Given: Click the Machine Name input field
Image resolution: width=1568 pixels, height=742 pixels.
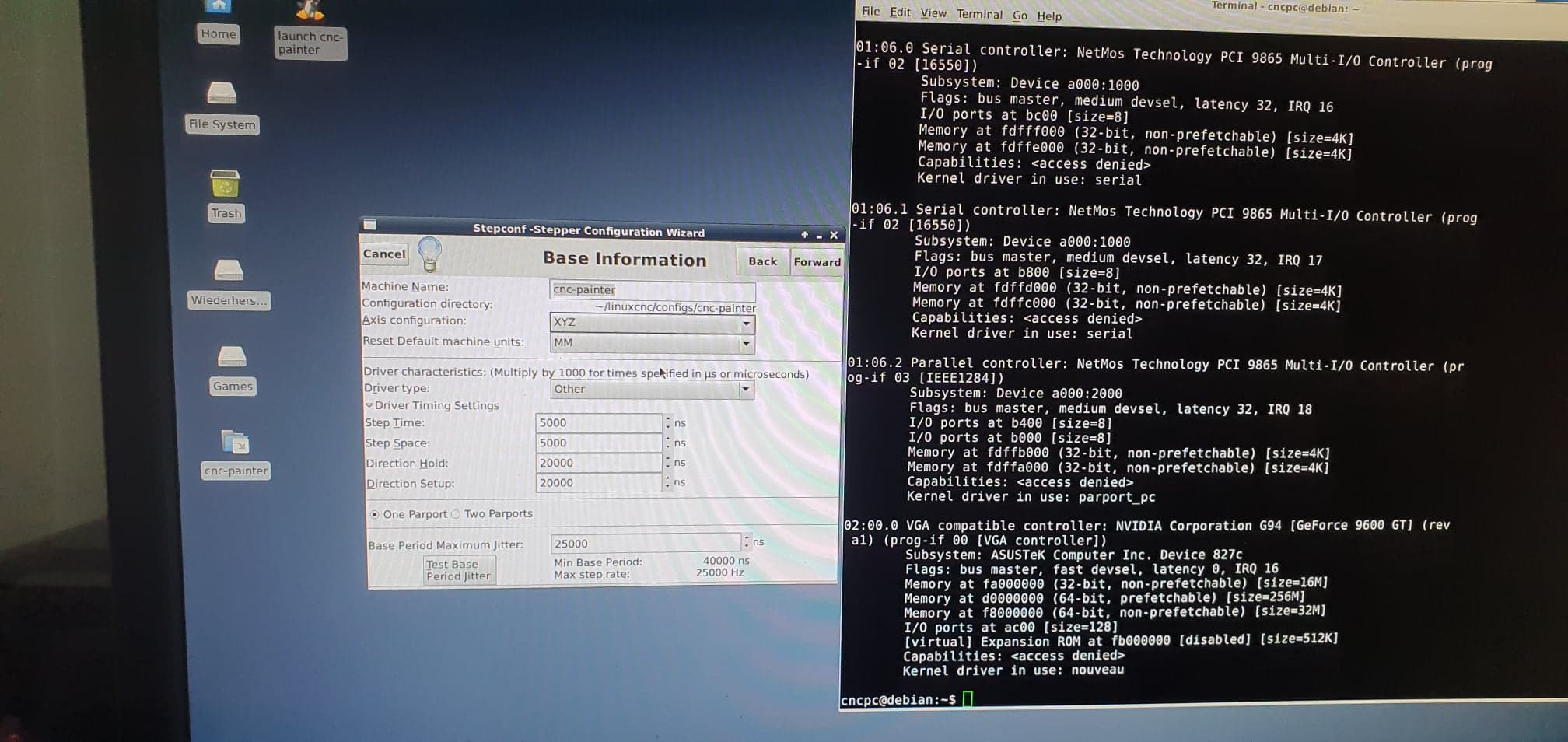Looking at the screenshot, I should coord(652,290).
